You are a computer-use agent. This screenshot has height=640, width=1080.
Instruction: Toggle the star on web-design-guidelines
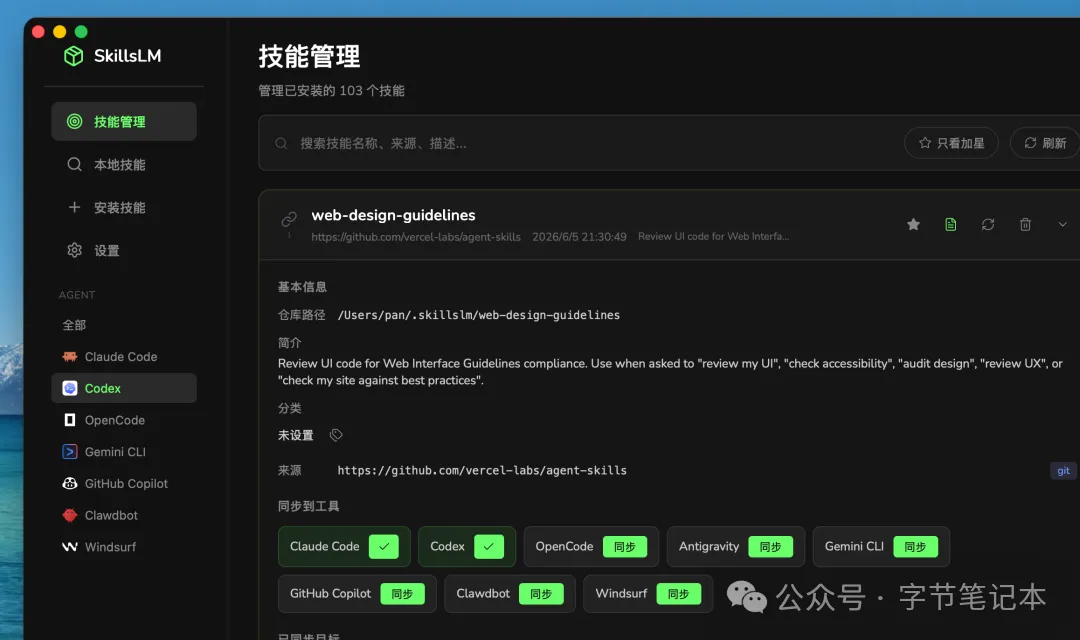pos(913,225)
